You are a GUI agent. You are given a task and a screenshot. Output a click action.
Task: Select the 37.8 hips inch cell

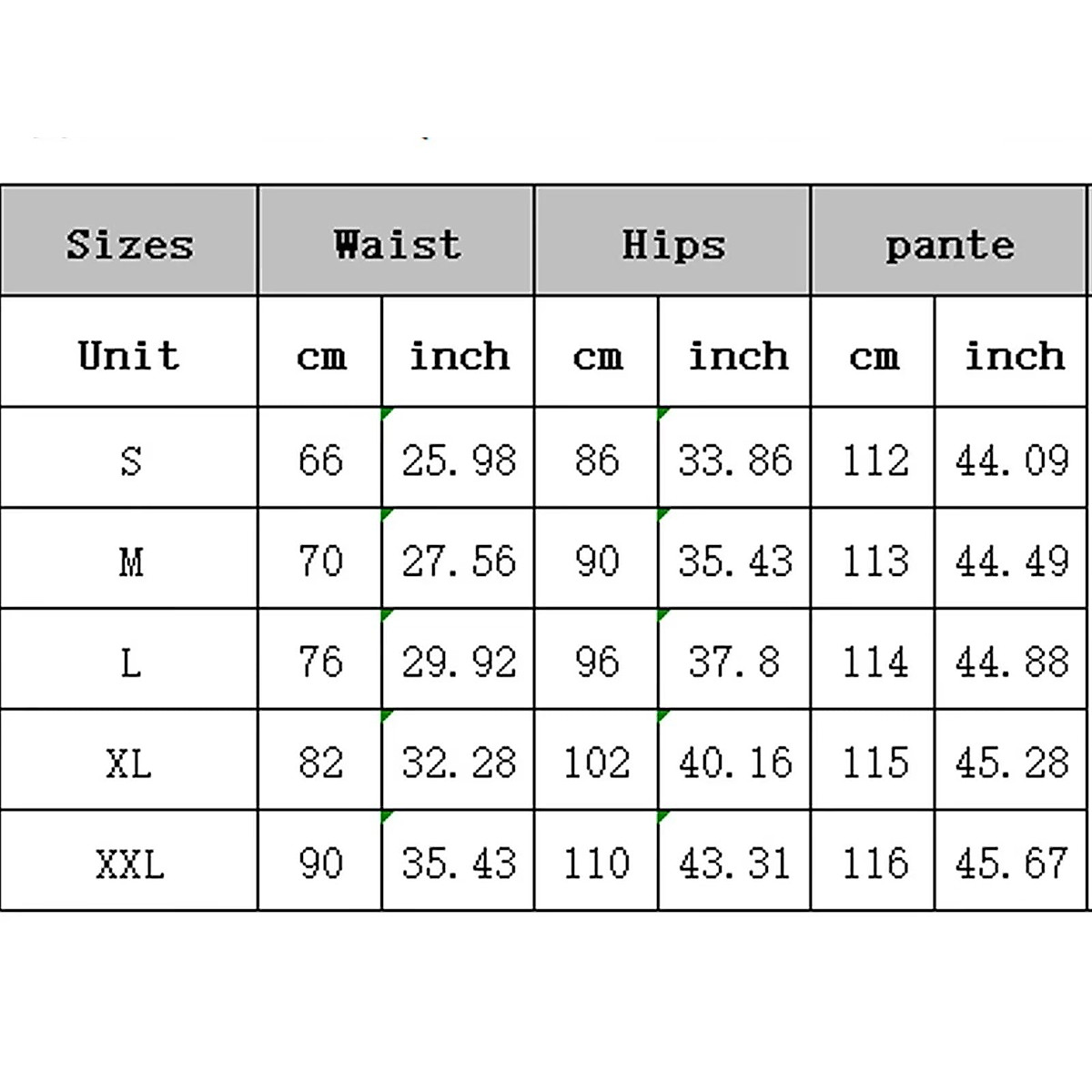click(x=733, y=661)
